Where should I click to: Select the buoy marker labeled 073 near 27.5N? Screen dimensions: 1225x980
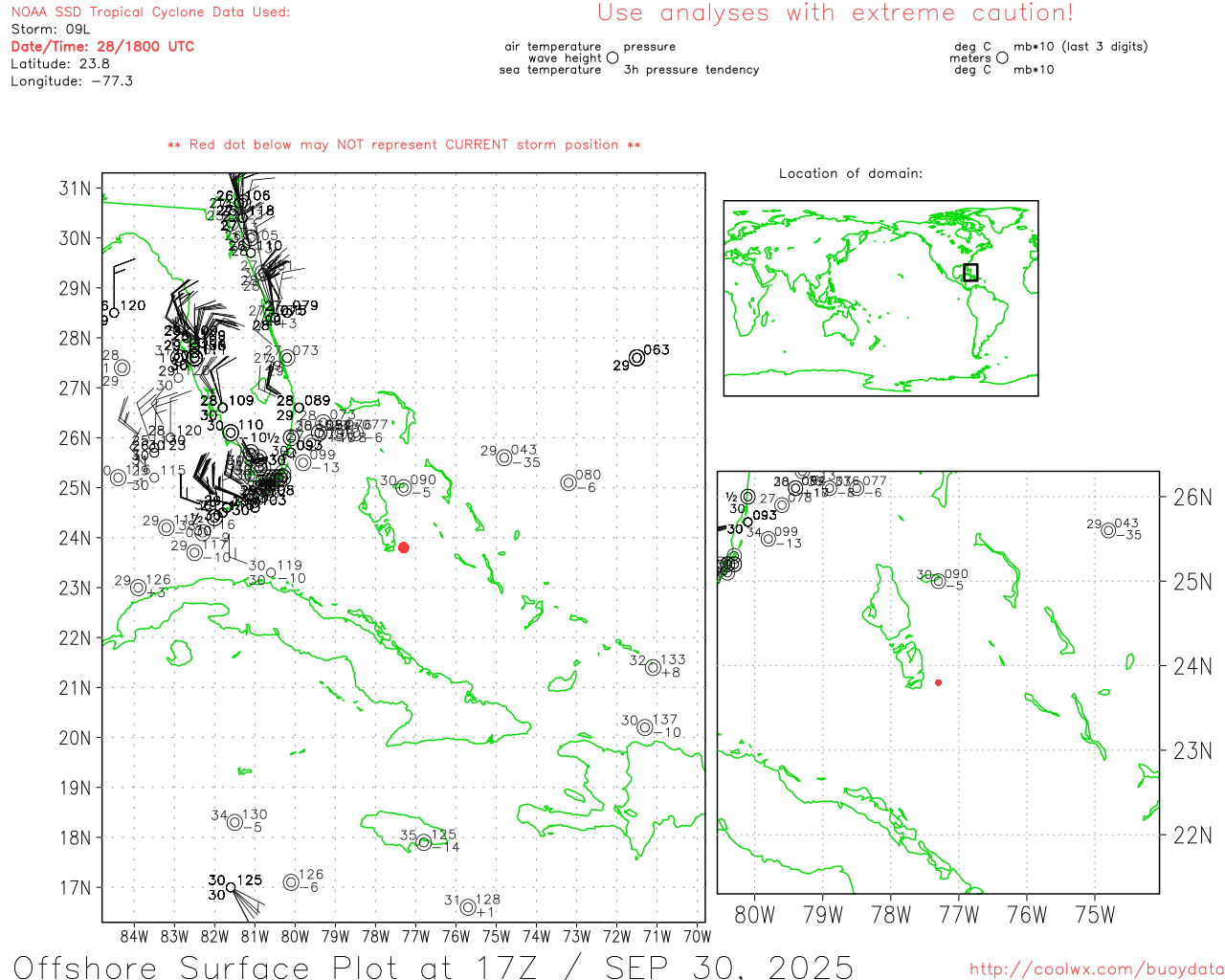coord(287,358)
